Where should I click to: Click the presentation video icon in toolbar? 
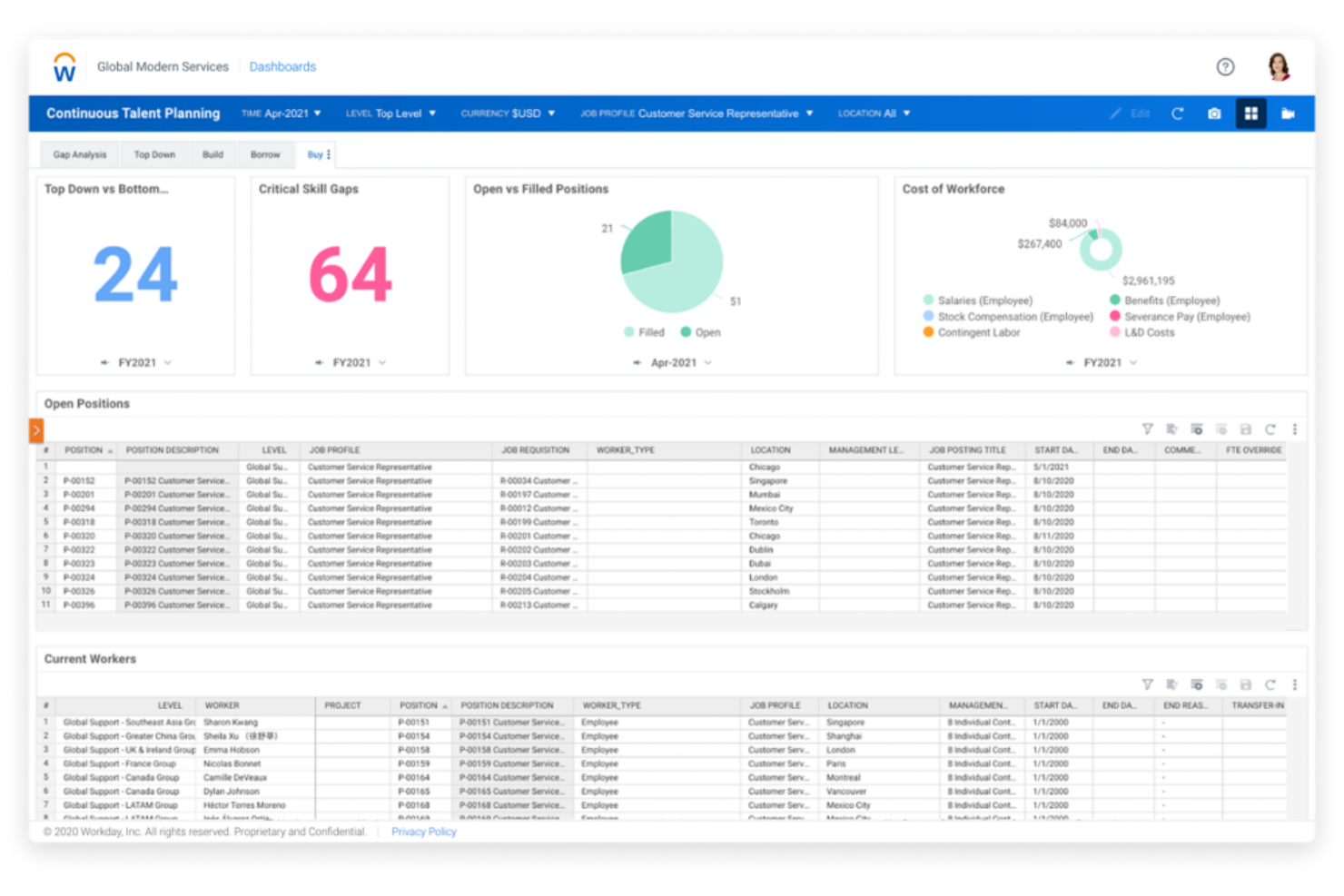(1288, 113)
